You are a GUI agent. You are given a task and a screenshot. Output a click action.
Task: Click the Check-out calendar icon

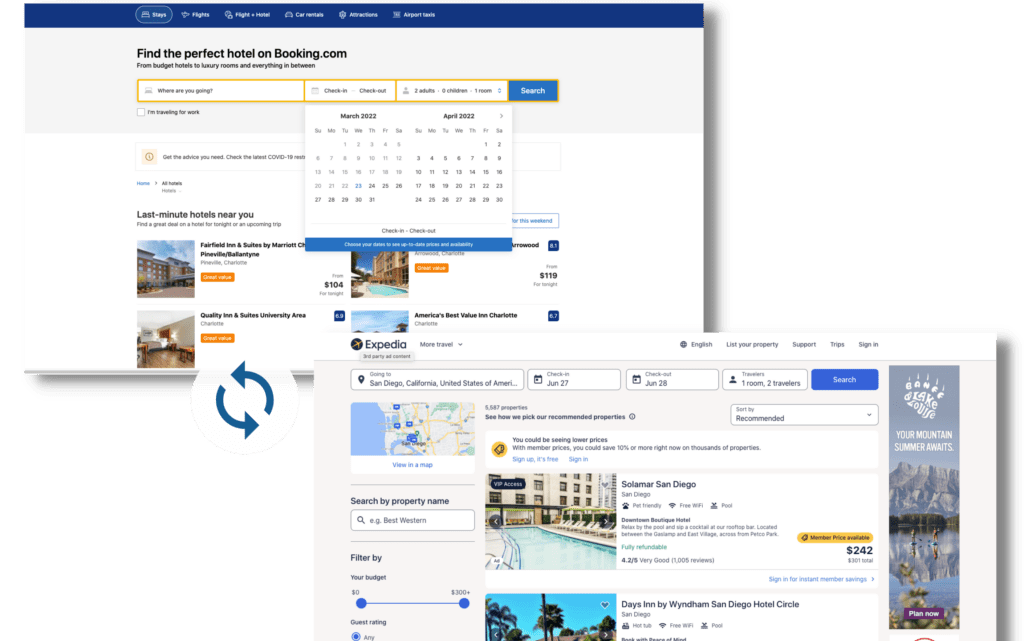637,379
